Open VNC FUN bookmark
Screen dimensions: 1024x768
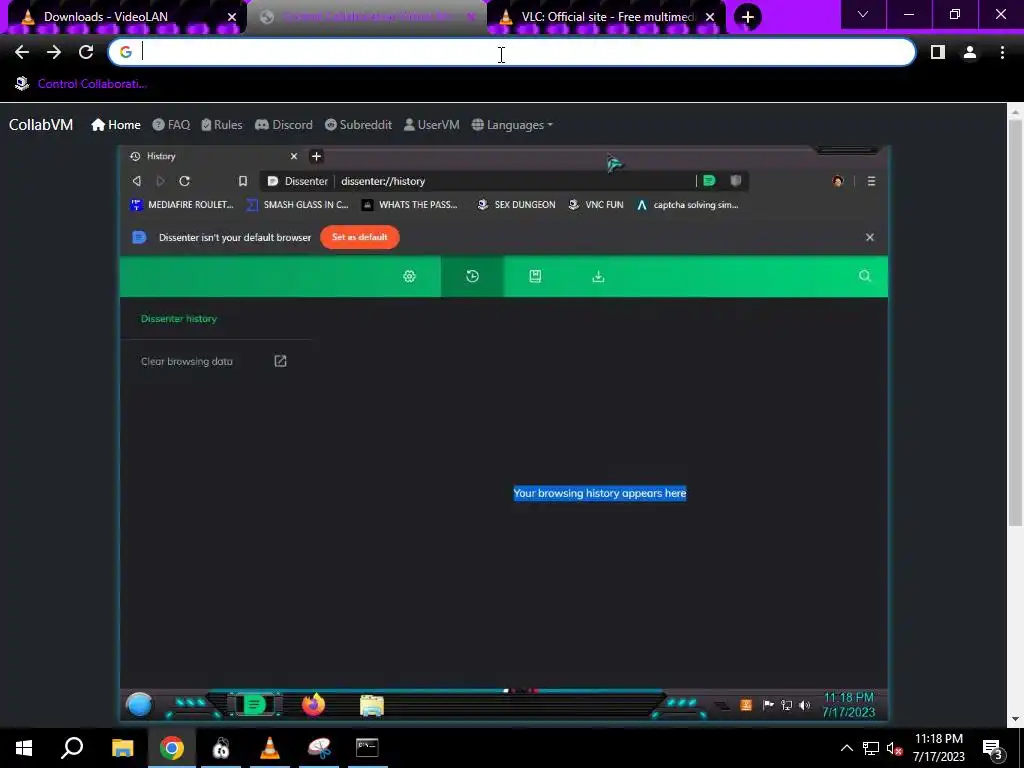[x=596, y=204]
